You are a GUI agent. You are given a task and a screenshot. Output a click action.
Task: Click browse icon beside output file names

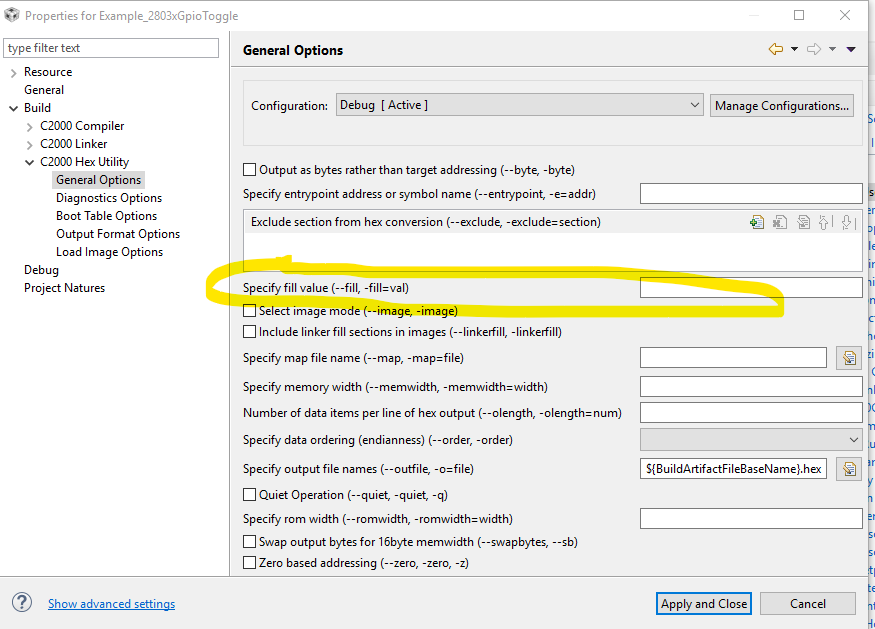tap(849, 468)
